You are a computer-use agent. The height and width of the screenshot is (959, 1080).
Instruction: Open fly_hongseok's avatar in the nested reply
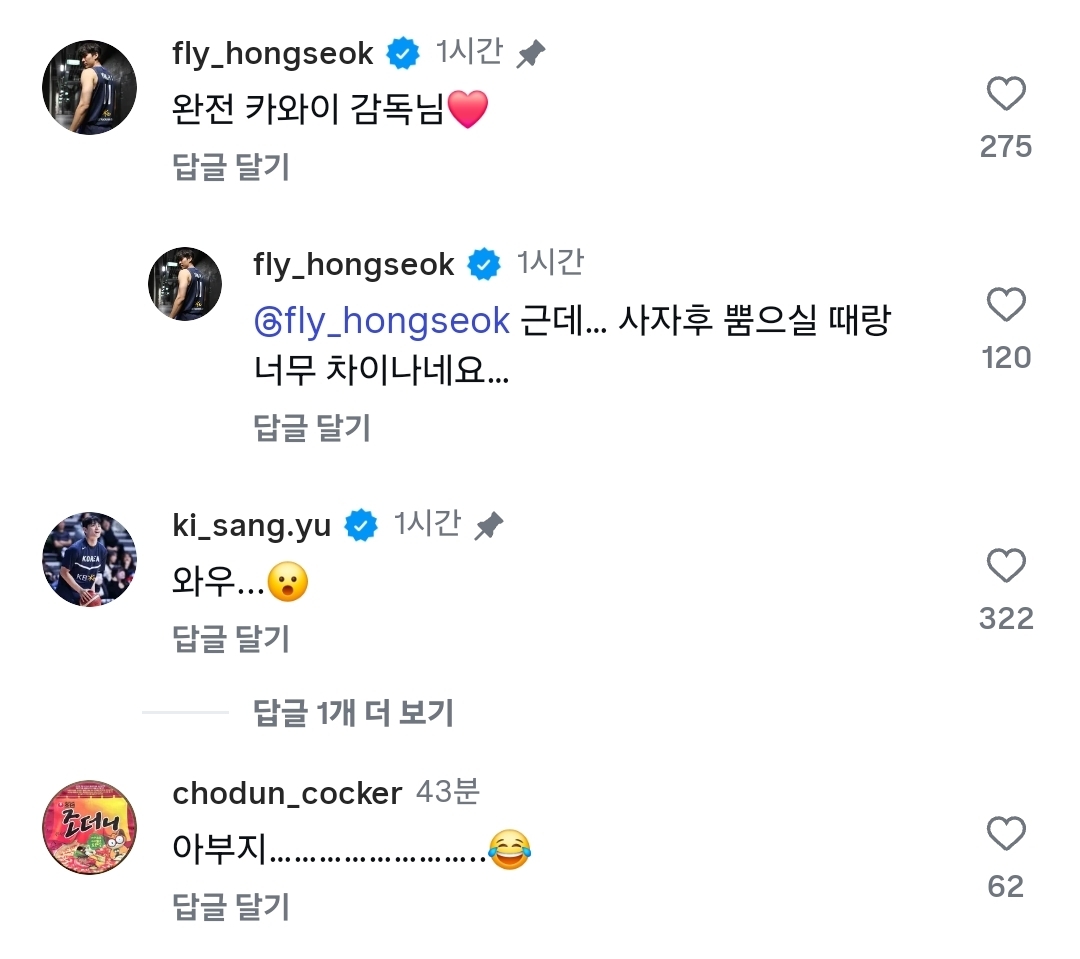point(185,284)
